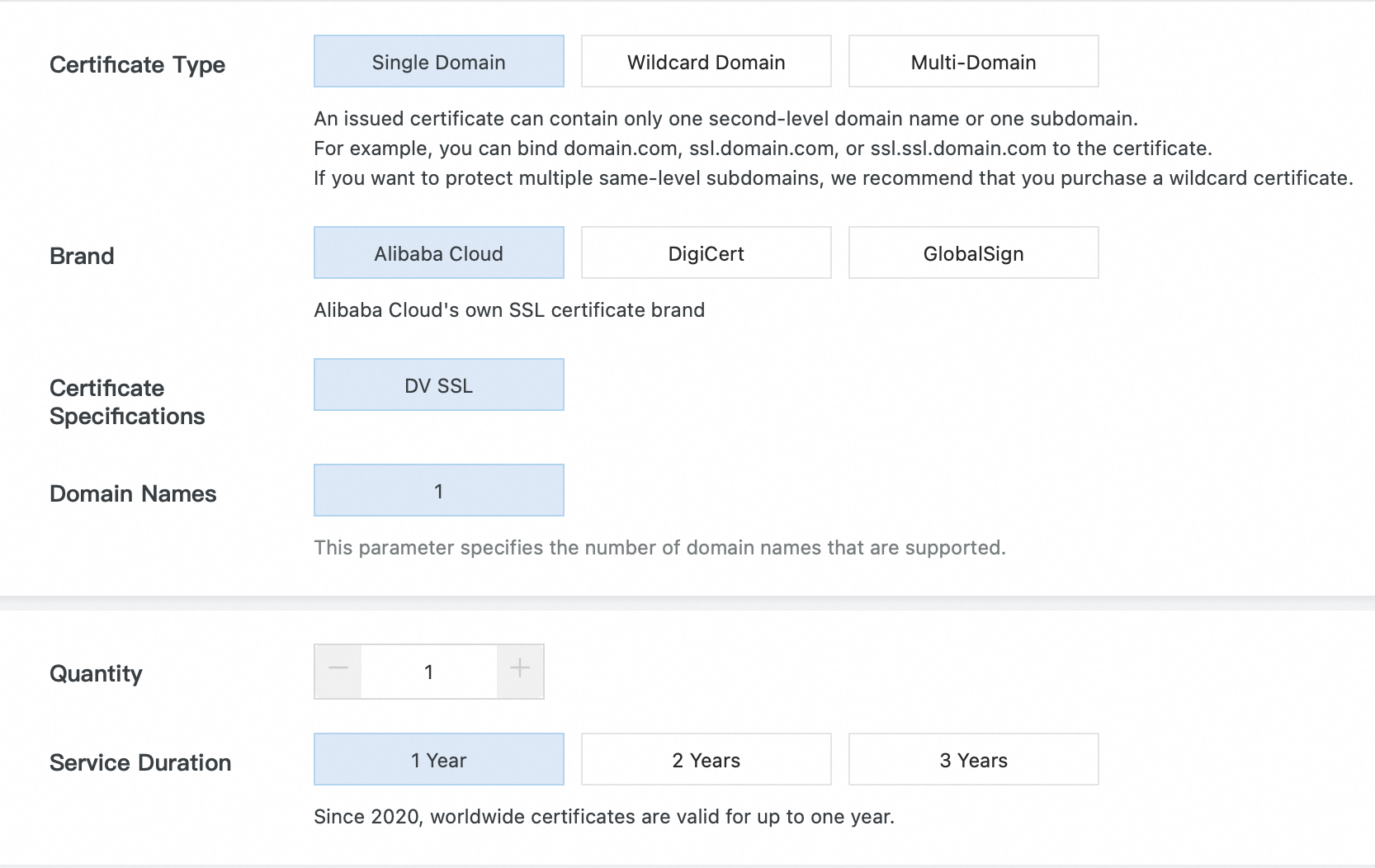This screenshot has width=1375, height=868.
Task: Click the Certificate Type label
Action: pyautogui.click(x=137, y=65)
